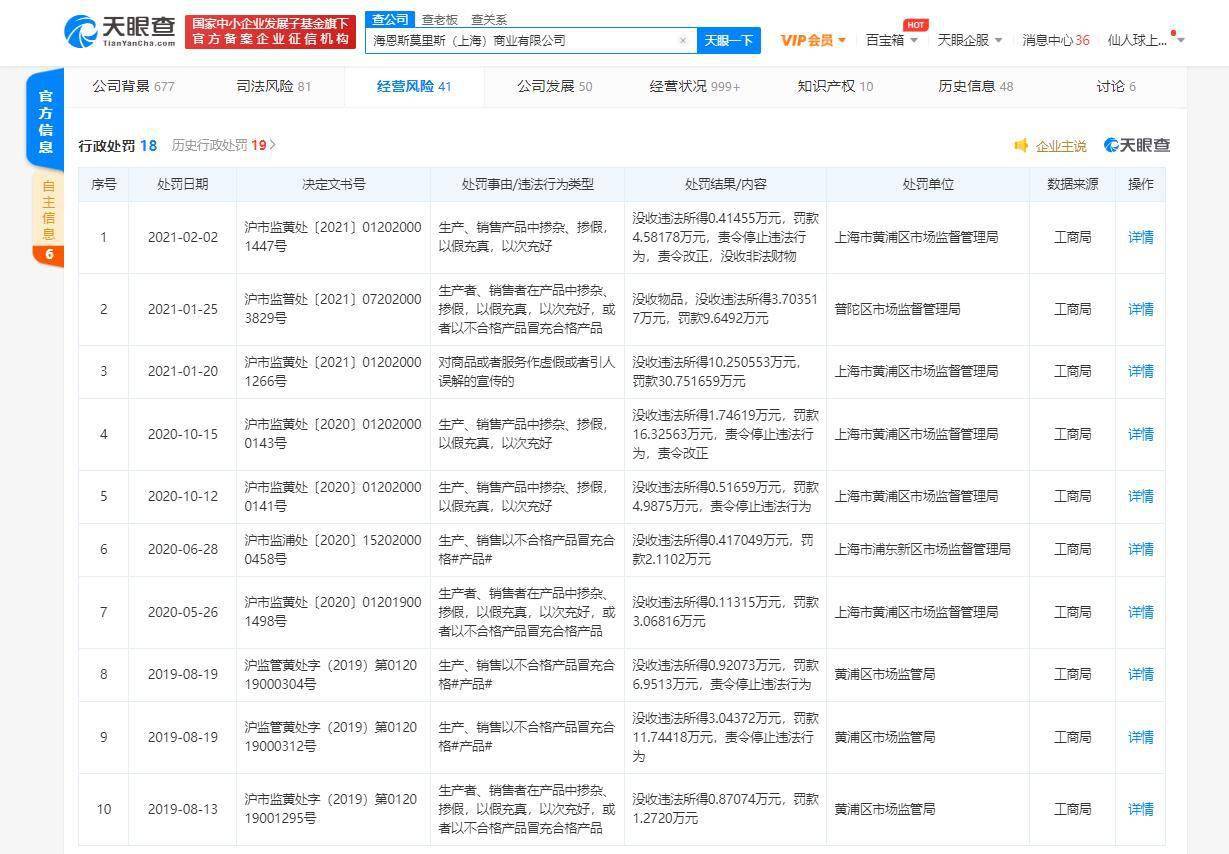Clear the search box with the X icon
The width and height of the screenshot is (1229, 854).
[x=683, y=41]
